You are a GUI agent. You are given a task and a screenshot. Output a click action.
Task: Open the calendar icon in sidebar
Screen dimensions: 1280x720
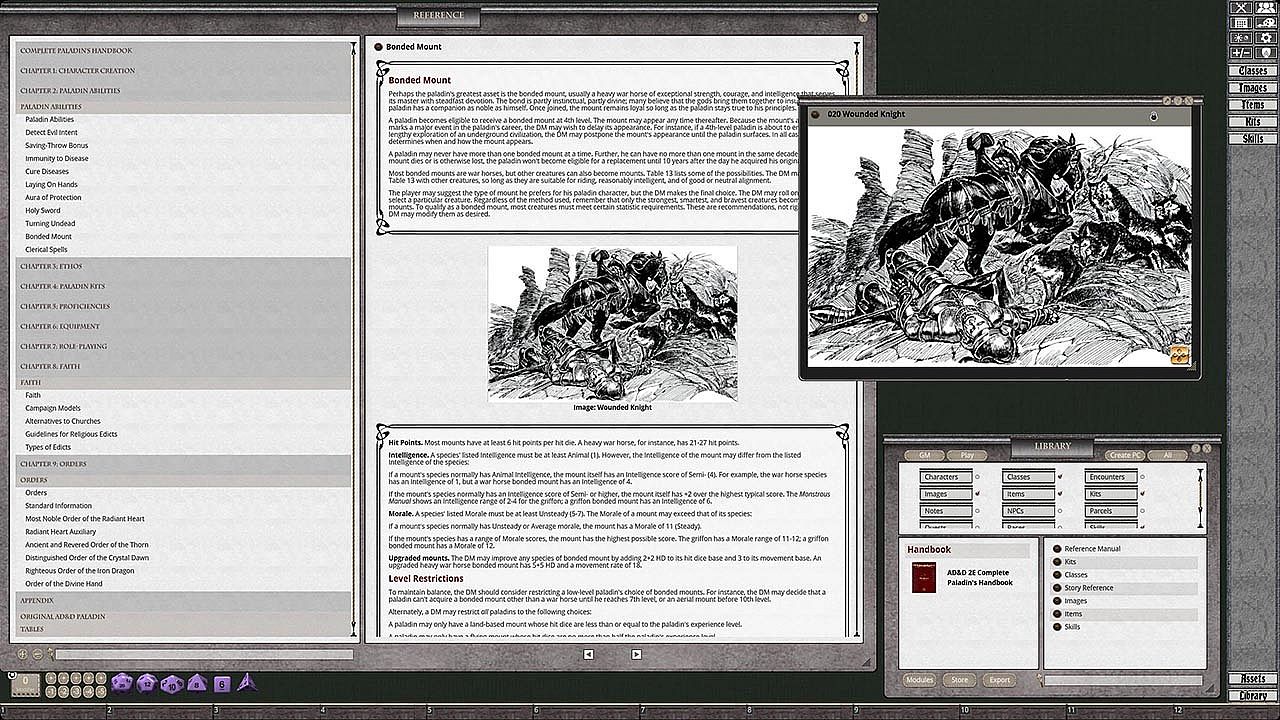pos(1240,22)
